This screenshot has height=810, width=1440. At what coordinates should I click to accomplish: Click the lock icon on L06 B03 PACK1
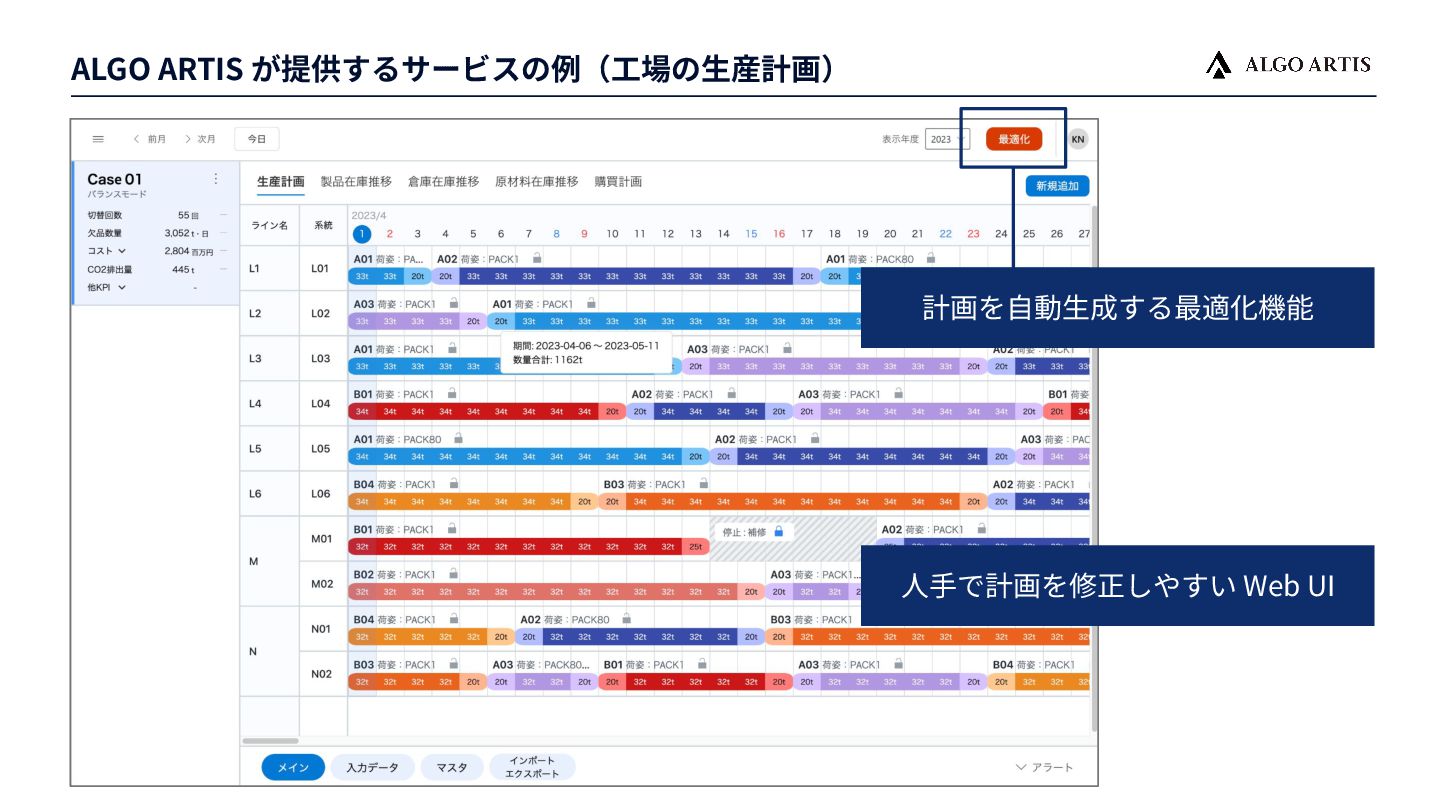(x=703, y=483)
